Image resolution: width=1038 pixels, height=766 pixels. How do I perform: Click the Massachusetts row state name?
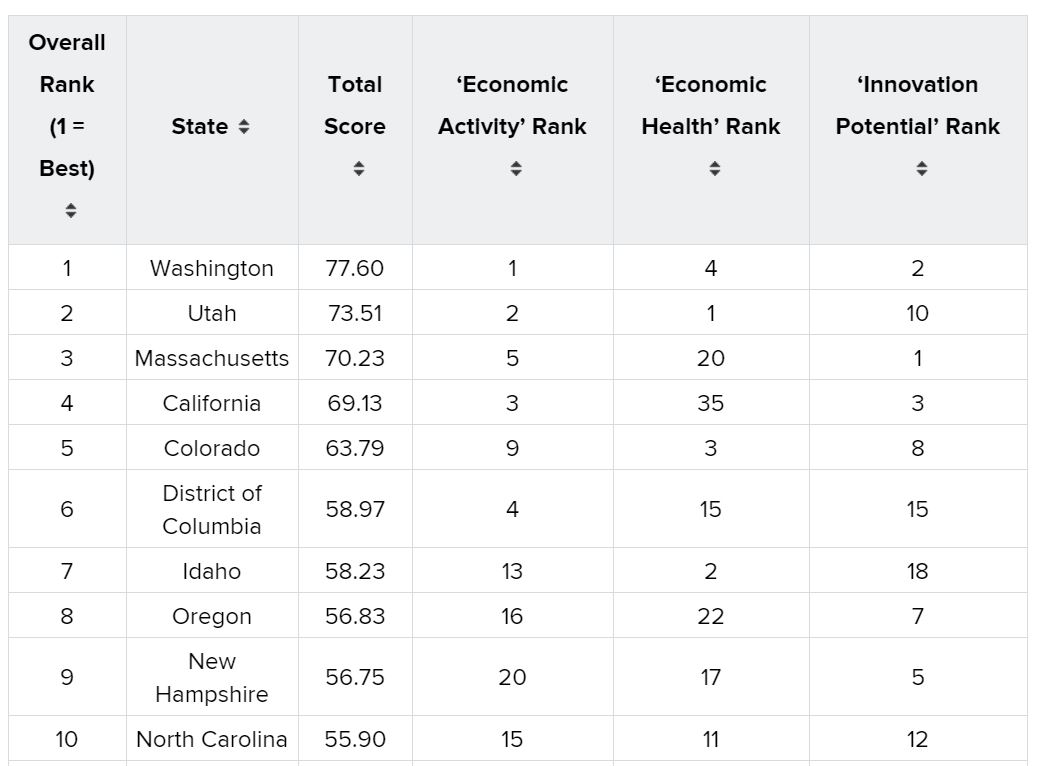[212, 358]
